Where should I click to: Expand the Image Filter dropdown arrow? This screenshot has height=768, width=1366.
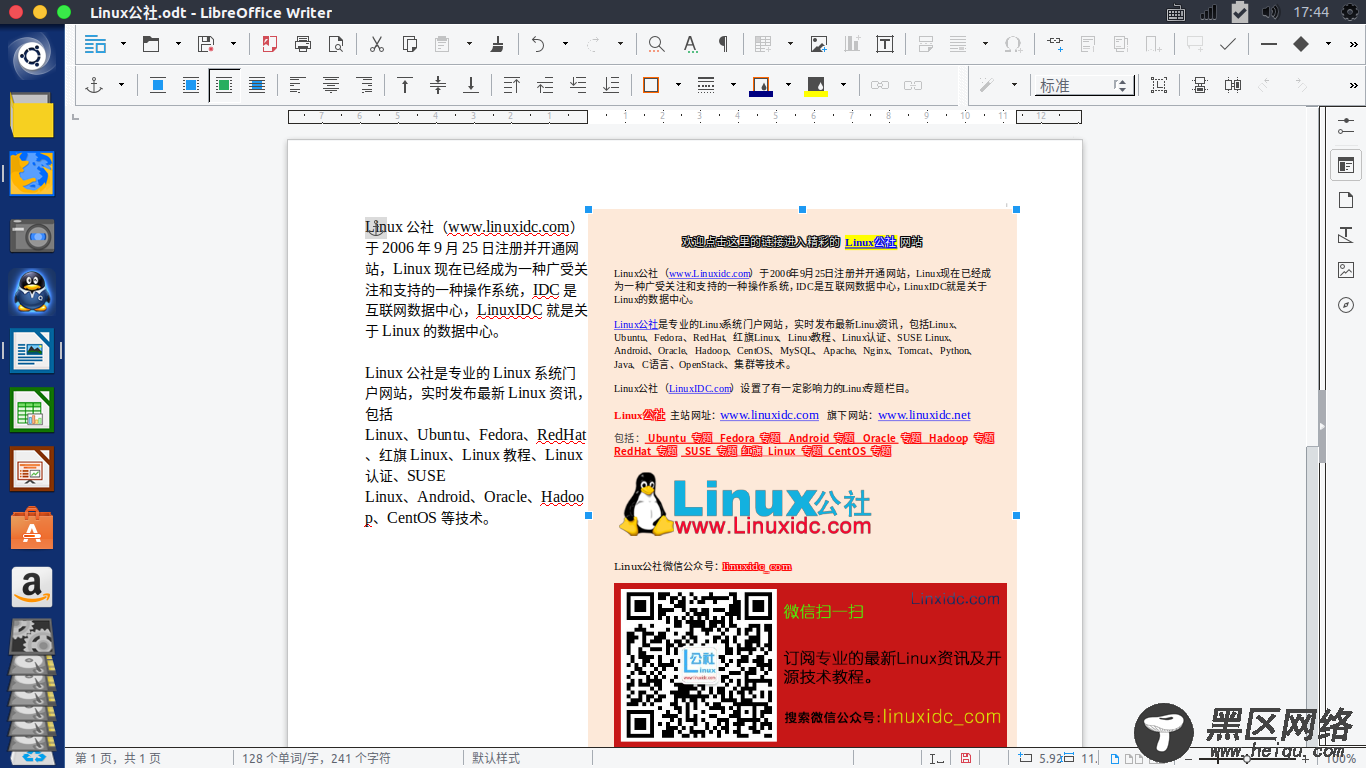click(x=1014, y=86)
